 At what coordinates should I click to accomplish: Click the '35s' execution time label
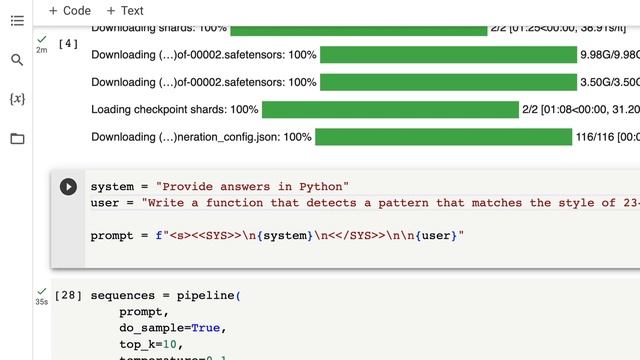coord(42,302)
